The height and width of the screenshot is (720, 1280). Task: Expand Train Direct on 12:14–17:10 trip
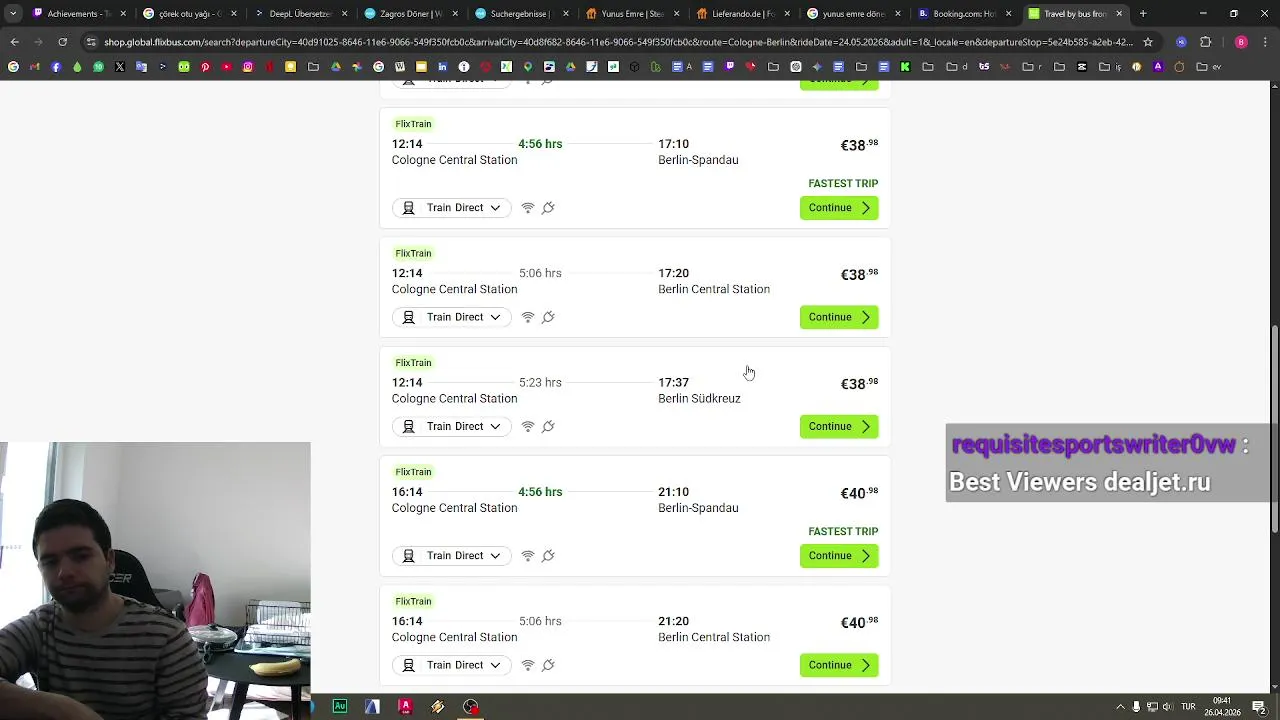click(452, 208)
